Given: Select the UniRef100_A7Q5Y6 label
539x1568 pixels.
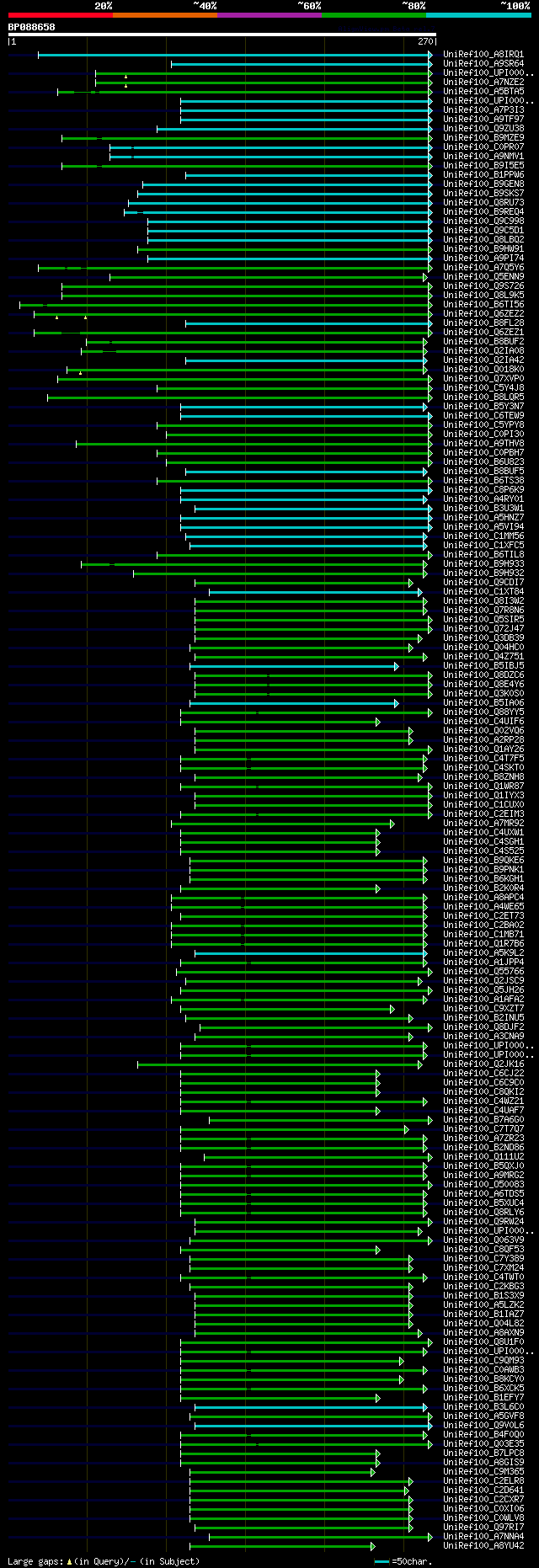Looking at the screenshot, I should tap(483, 268).
